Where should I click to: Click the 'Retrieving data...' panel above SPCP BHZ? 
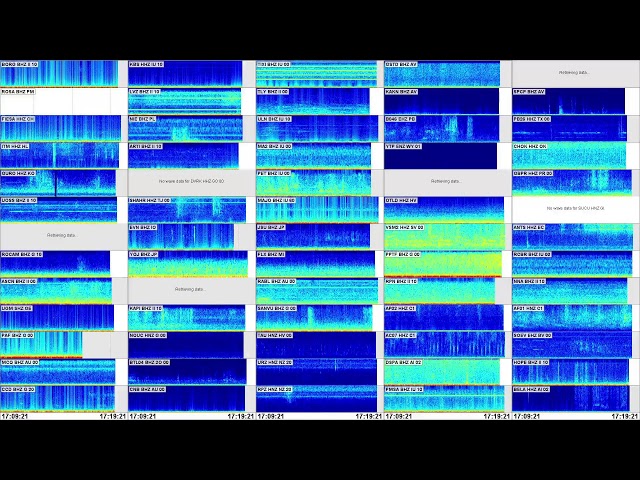tap(575, 73)
